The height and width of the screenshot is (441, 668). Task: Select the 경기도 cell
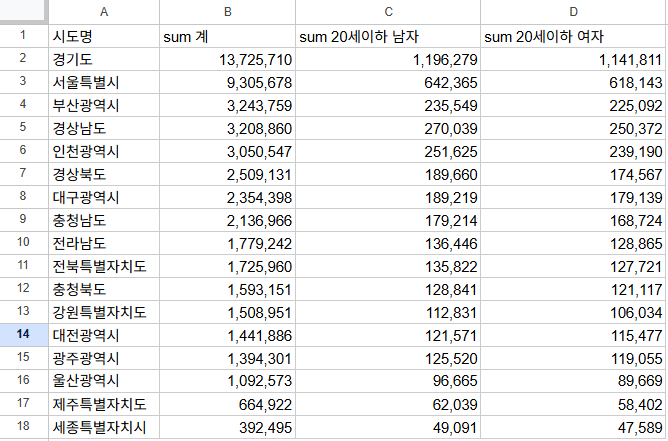tap(104, 59)
